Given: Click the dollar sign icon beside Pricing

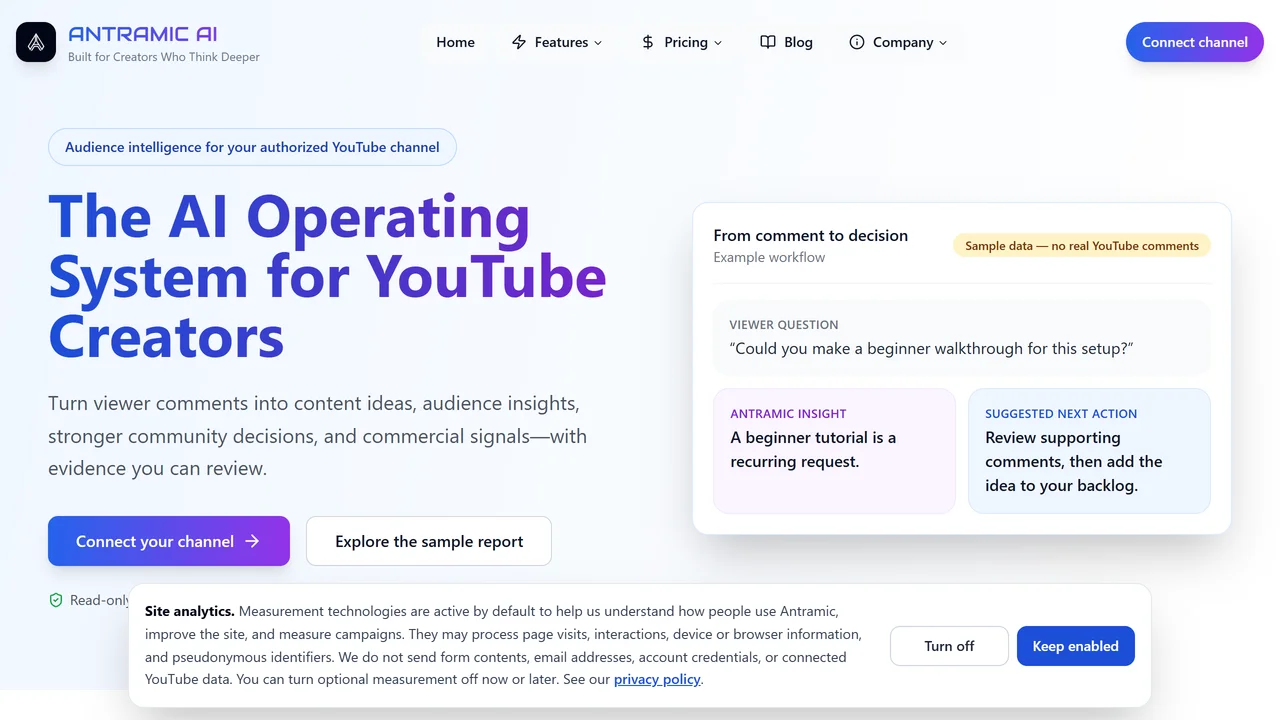Looking at the screenshot, I should [648, 42].
